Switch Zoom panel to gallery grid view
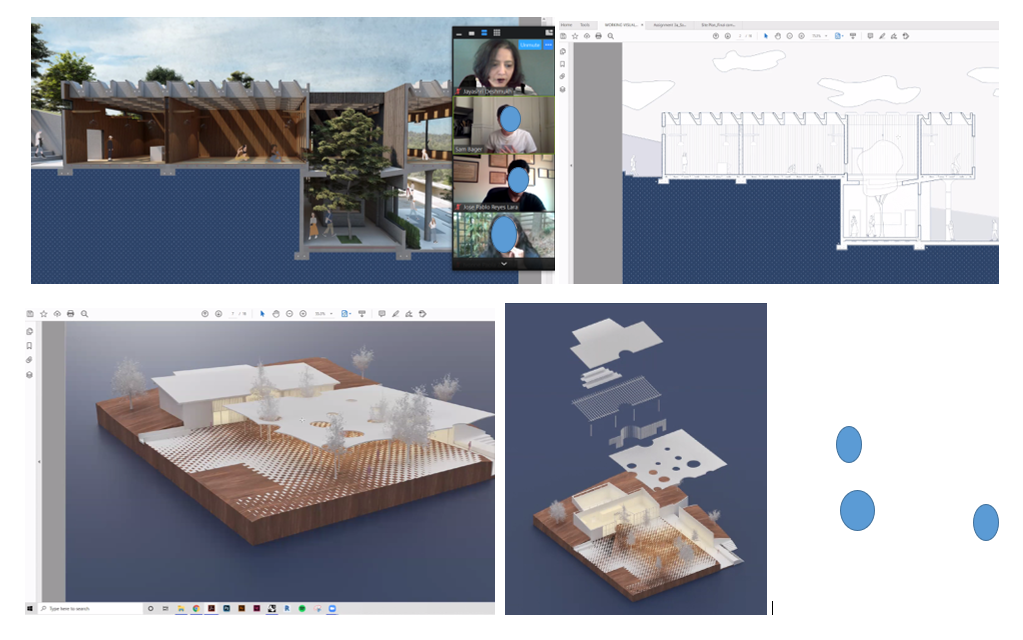The width and height of the screenshot is (1023, 640). point(496,33)
